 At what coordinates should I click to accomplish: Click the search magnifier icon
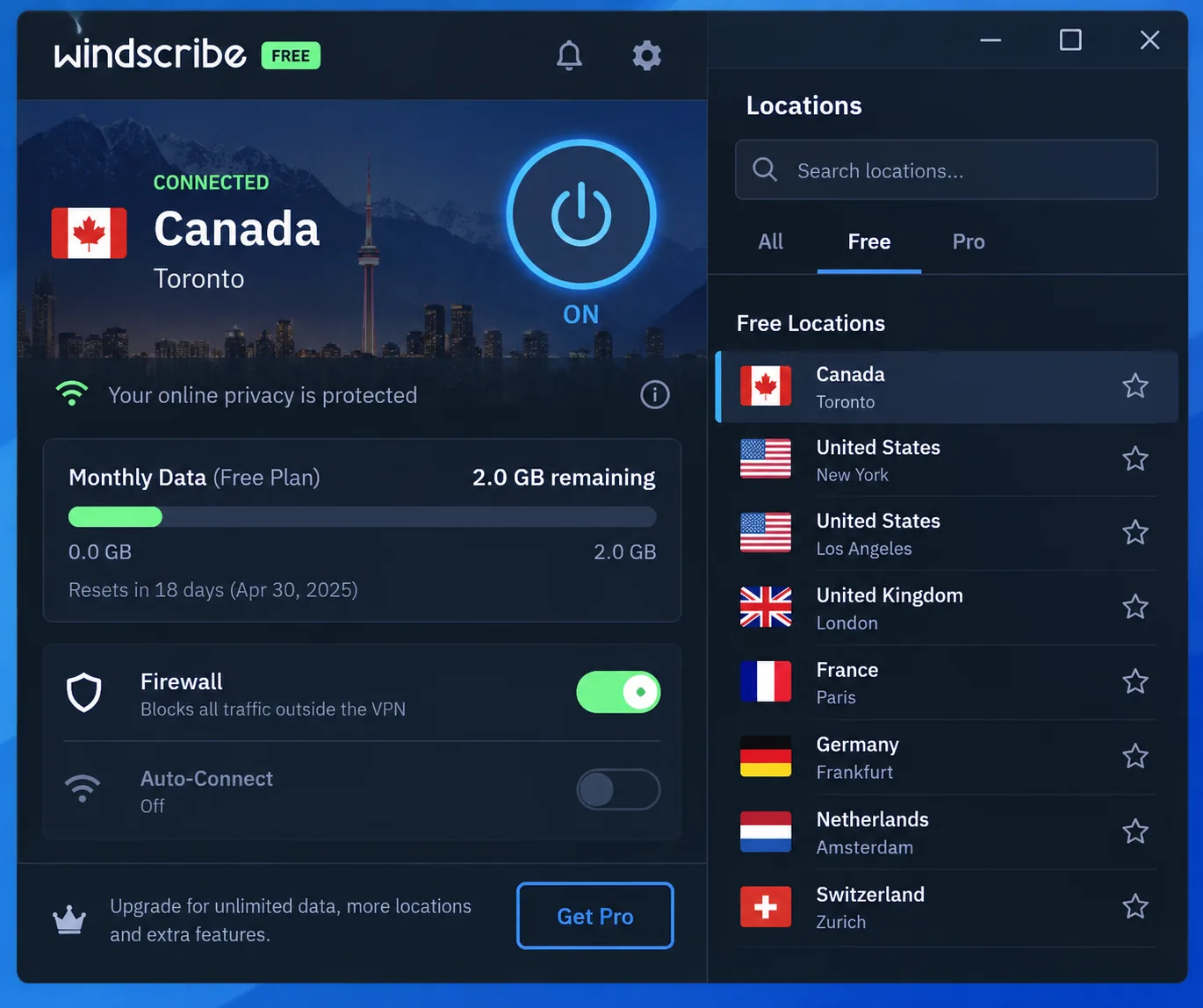(x=765, y=169)
